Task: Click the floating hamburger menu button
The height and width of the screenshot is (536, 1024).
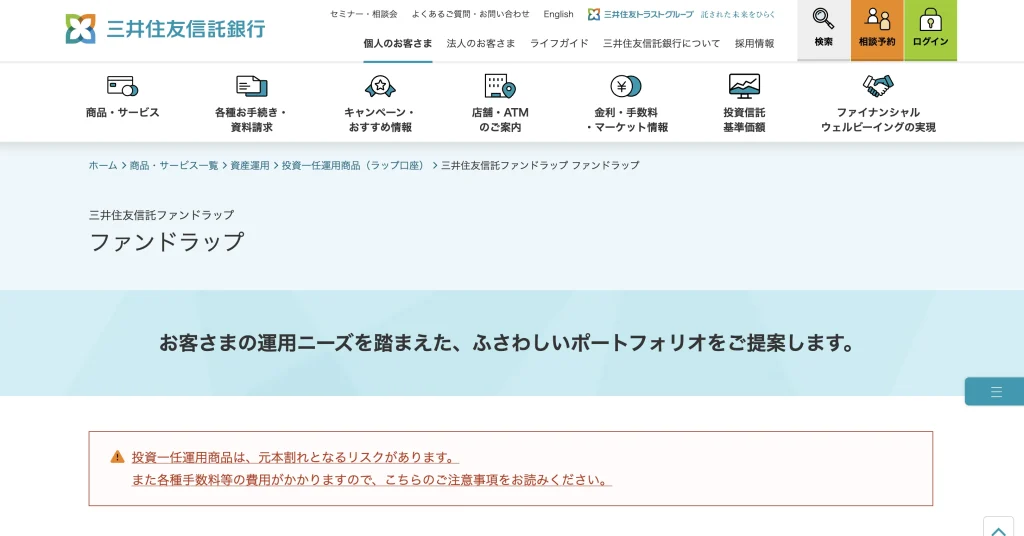Action: click(x=995, y=392)
